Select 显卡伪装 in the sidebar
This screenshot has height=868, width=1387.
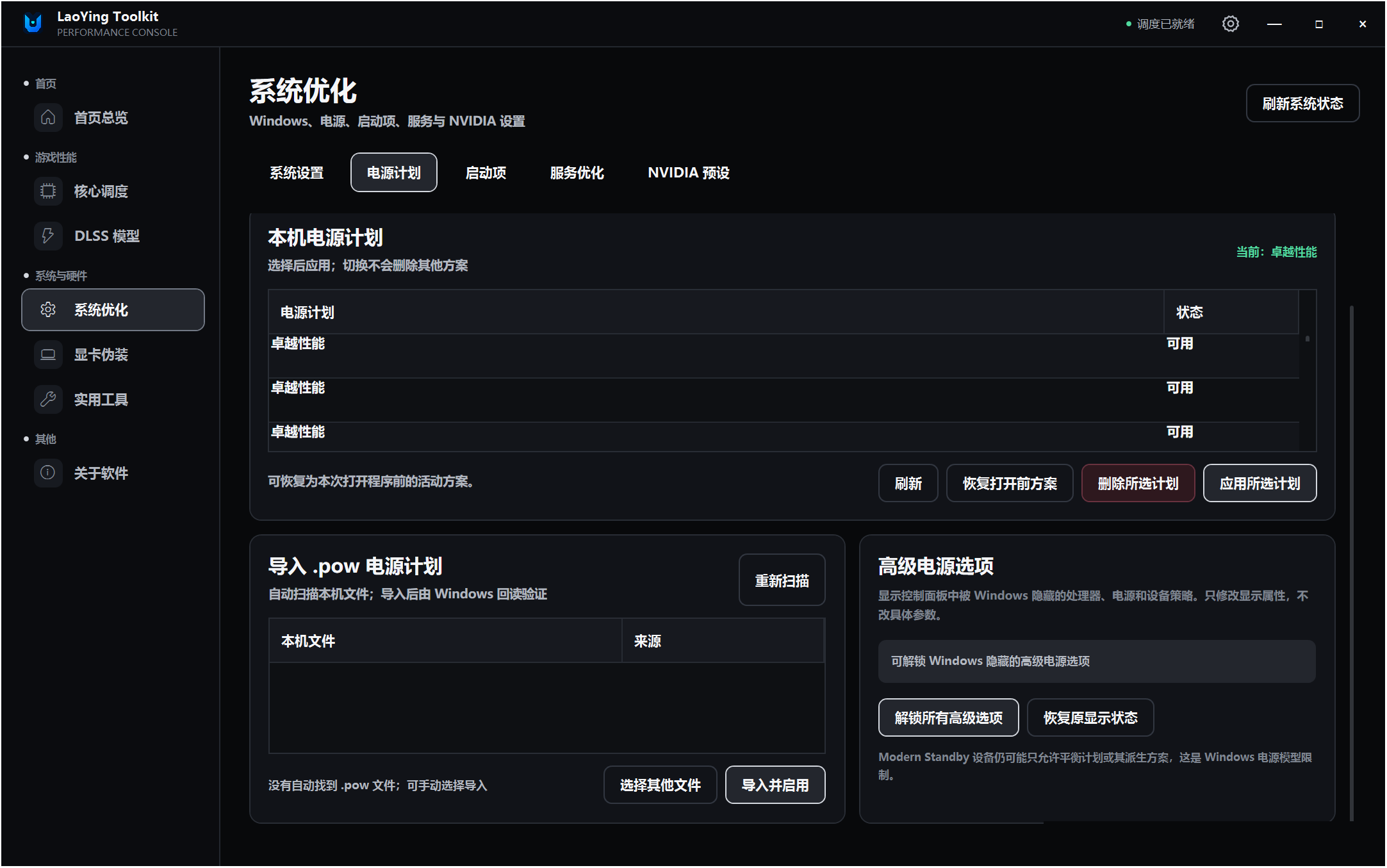113,354
